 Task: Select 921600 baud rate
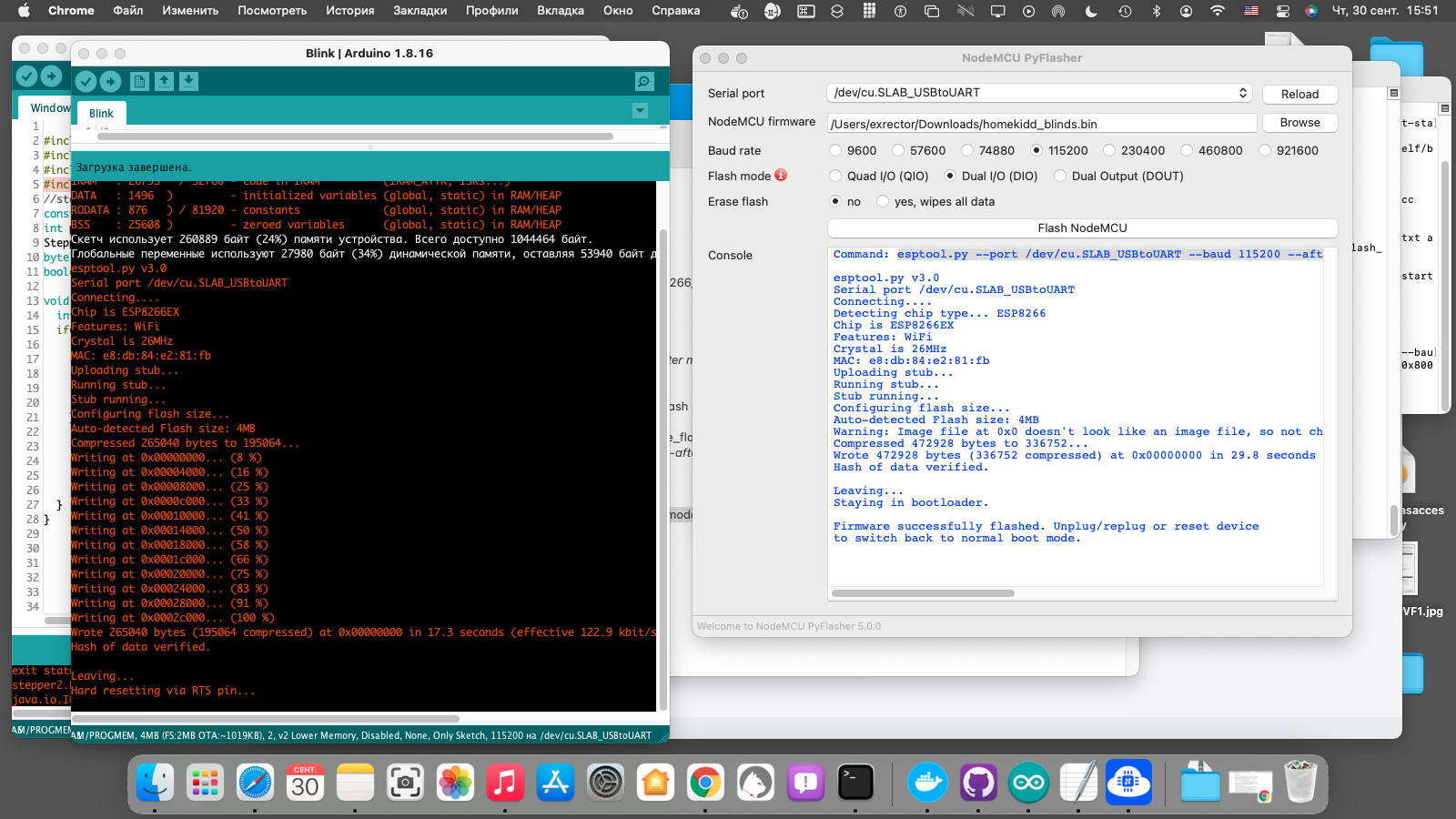point(1265,150)
